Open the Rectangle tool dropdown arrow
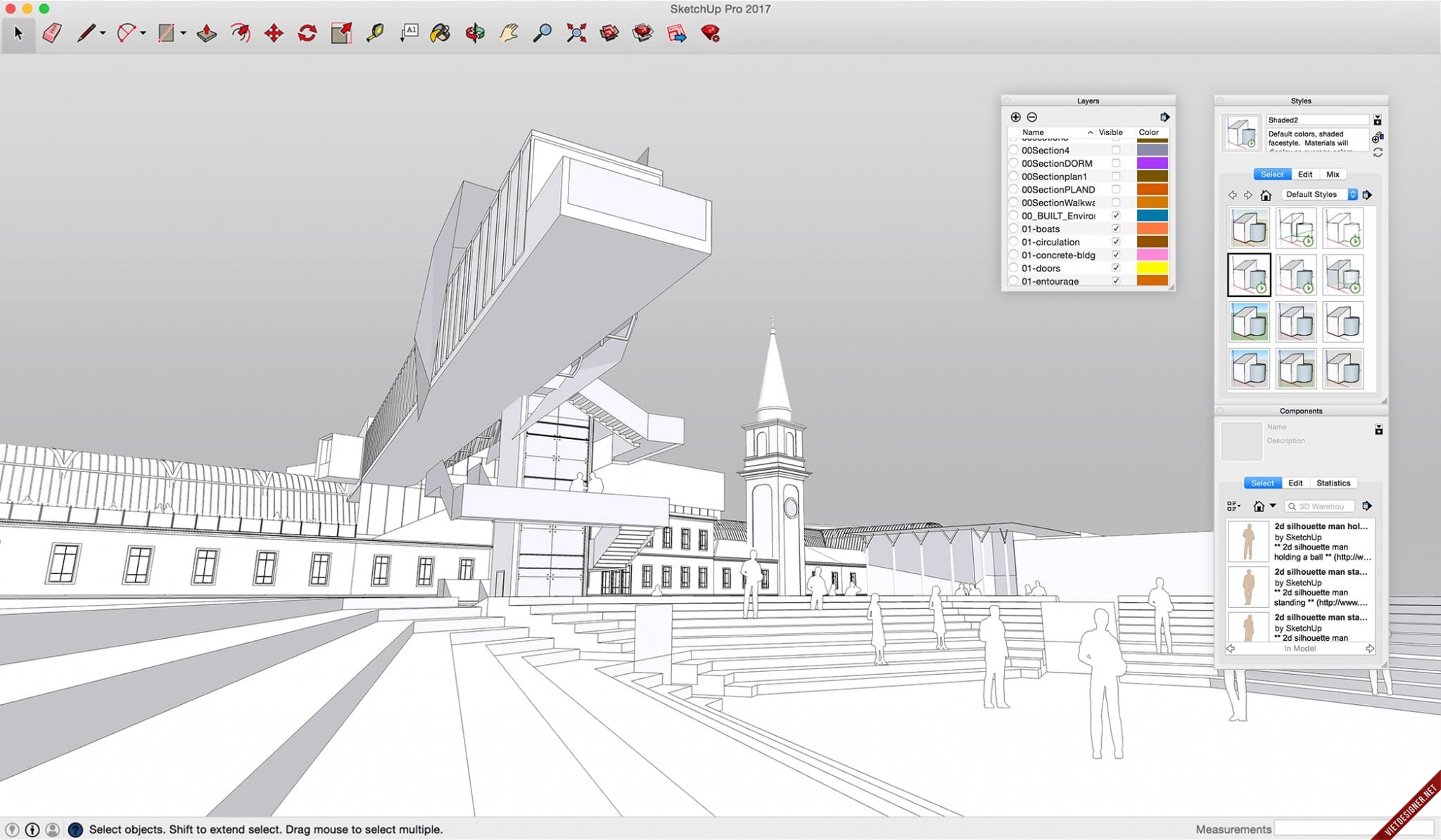Viewport: 1441px width, 840px height. (183, 33)
